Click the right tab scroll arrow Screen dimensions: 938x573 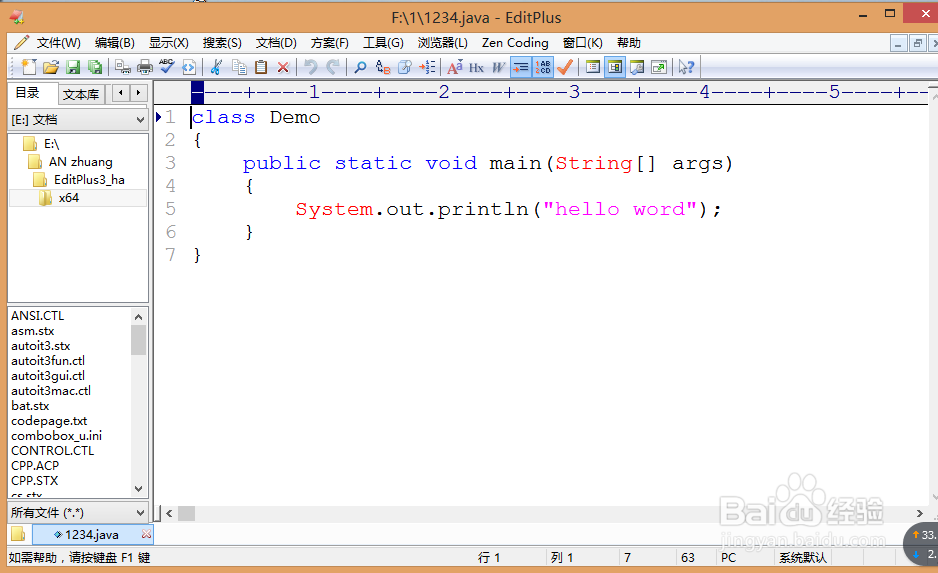coord(139,93)
